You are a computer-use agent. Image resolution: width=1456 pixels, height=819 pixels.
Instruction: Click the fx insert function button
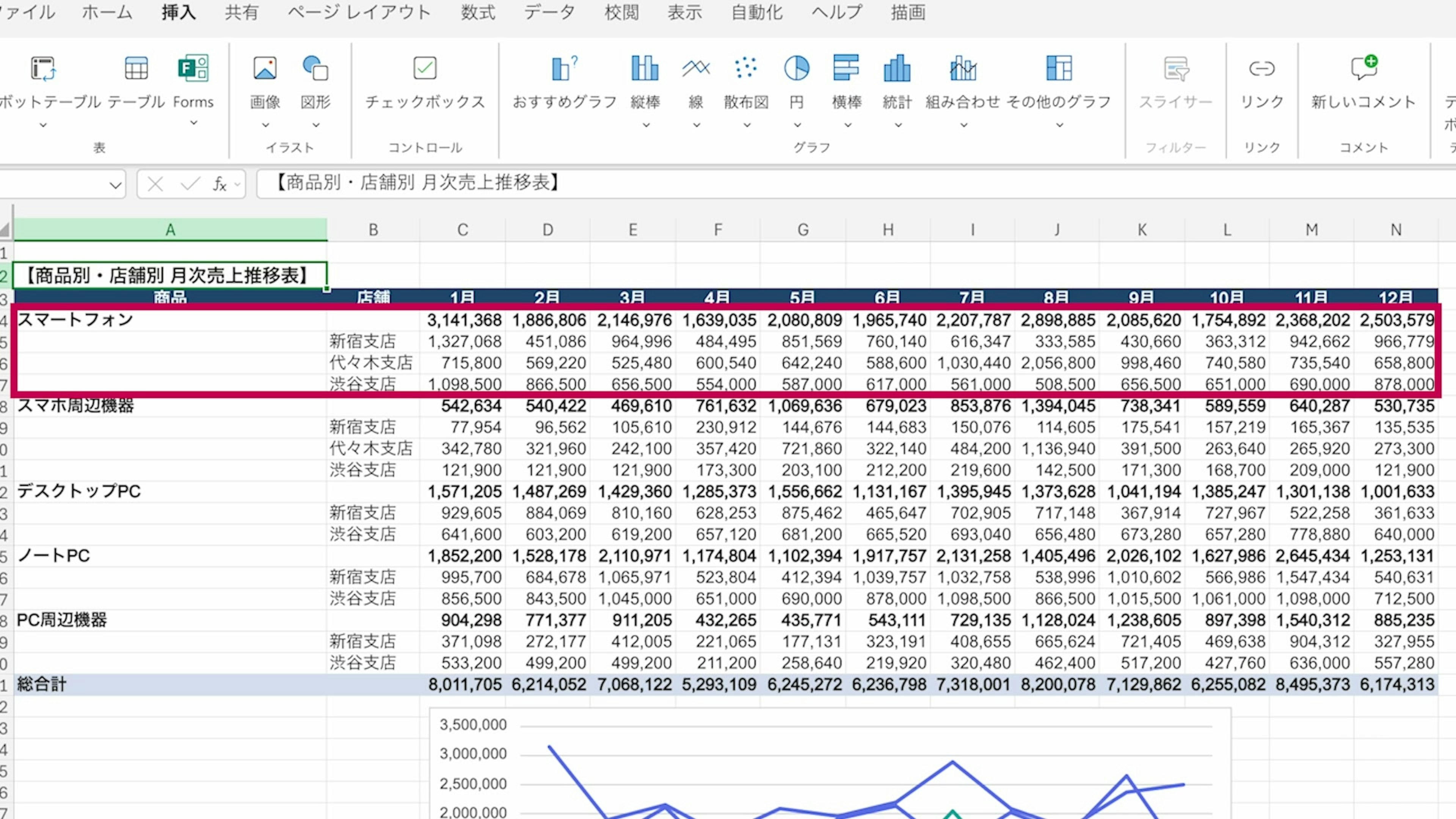(x=220, y=184)
